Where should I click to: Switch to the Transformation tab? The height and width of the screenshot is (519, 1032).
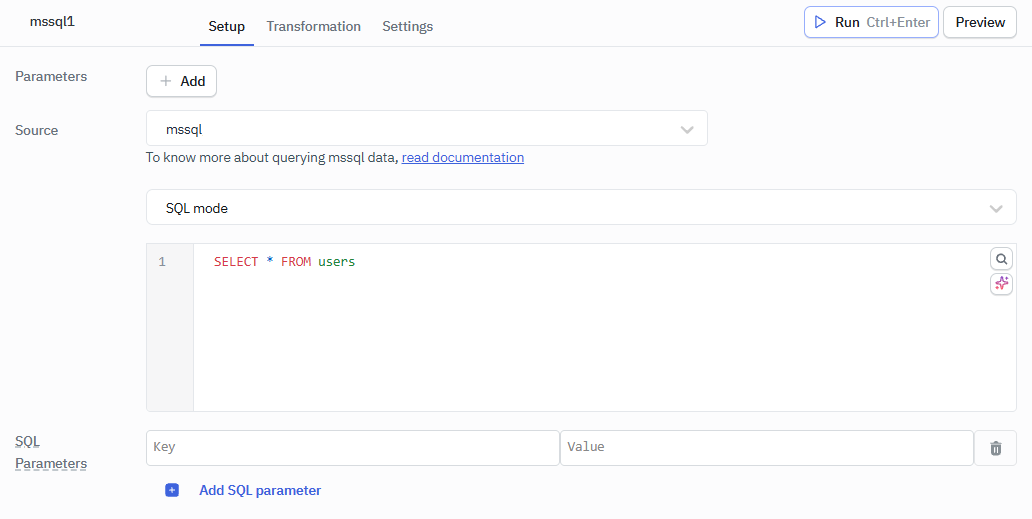click(x=313, y=26)
